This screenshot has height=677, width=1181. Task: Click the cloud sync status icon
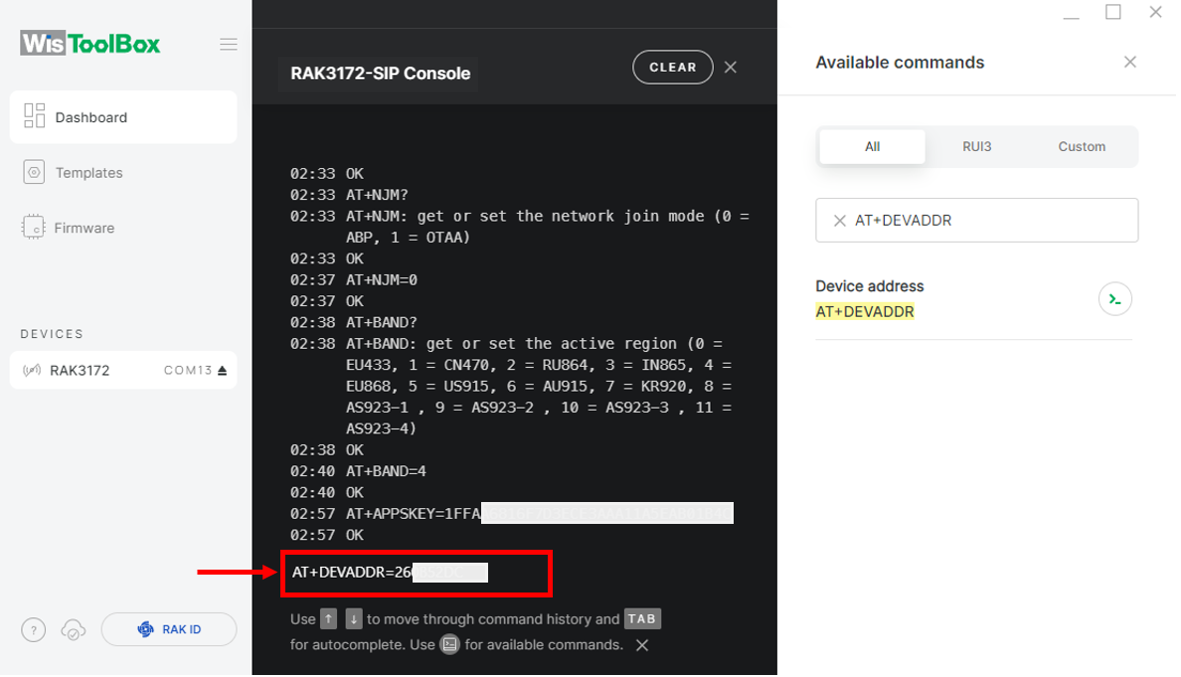pos(73,630)
